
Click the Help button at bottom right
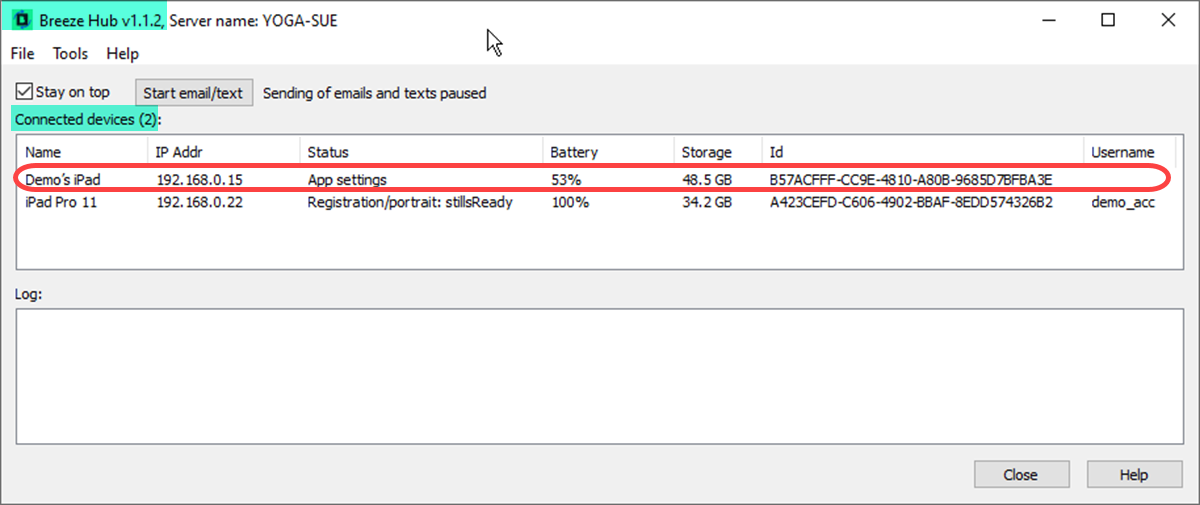point(1134,475)
